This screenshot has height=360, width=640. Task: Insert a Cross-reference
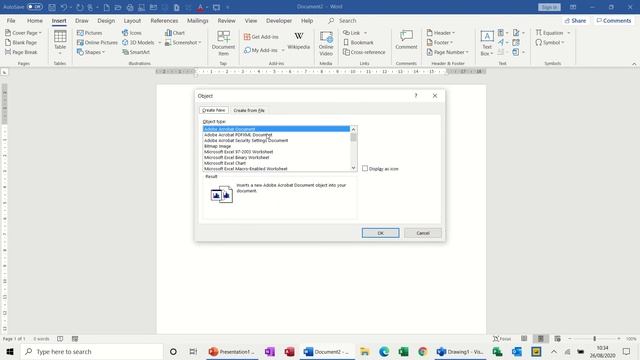click(x=364, y=52)
